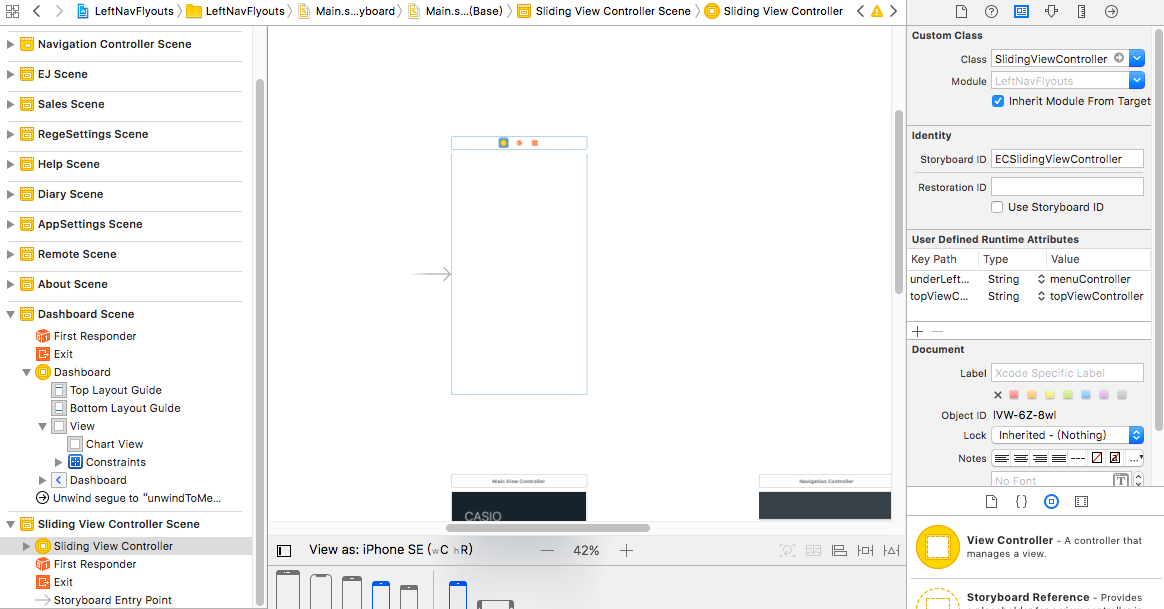This screenshot has width=1164, height=609.
Task: Pick the blue label color swatch
Action: click(x=1085, y=395)
